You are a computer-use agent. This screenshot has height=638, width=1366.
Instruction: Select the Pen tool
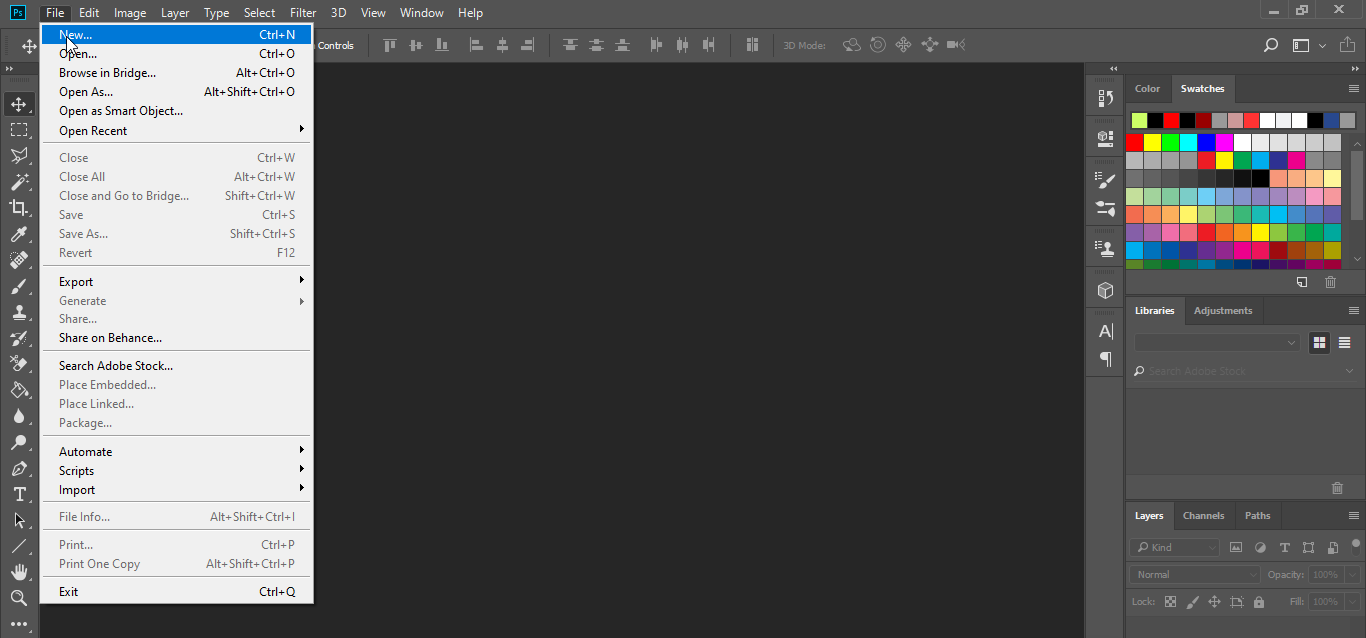pos(19,468)
